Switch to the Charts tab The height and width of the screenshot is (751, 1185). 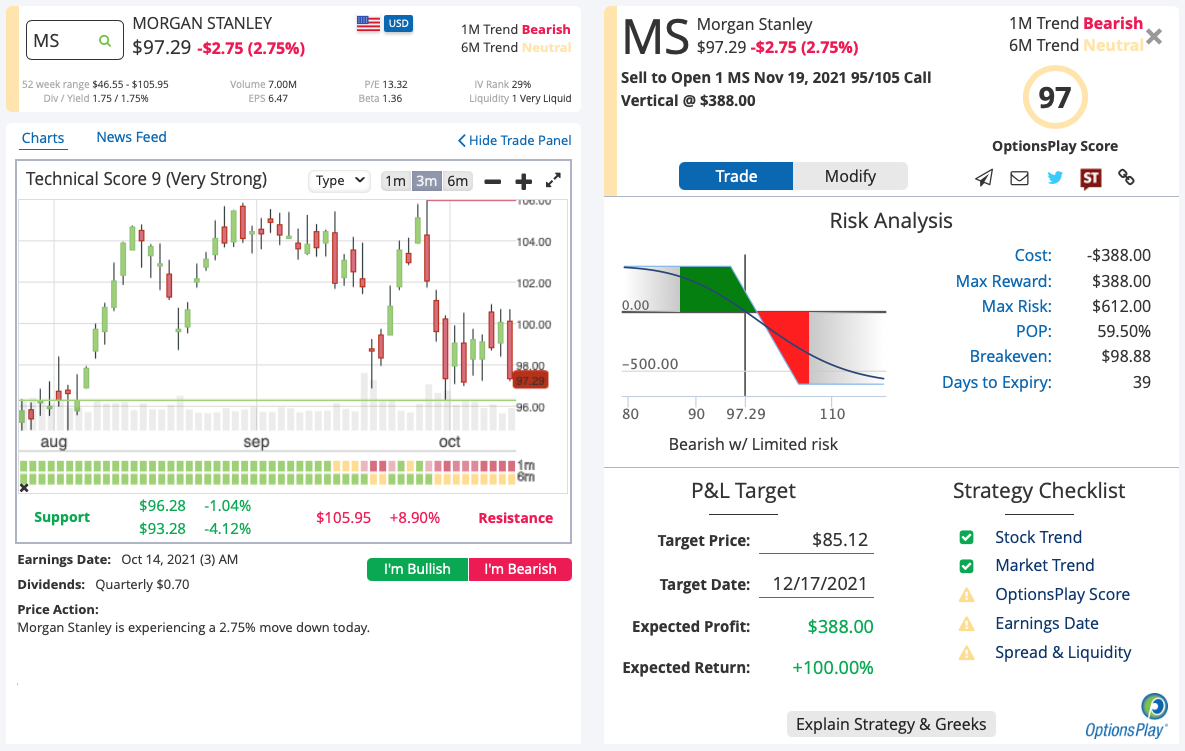[42, 138]
